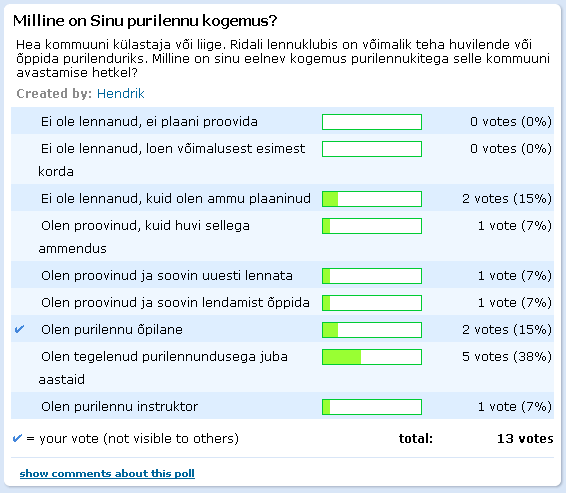Click the legend checkmark icon near 'your vote'
The width and height of the screenshot is (566, 493).
pos(17,438)
